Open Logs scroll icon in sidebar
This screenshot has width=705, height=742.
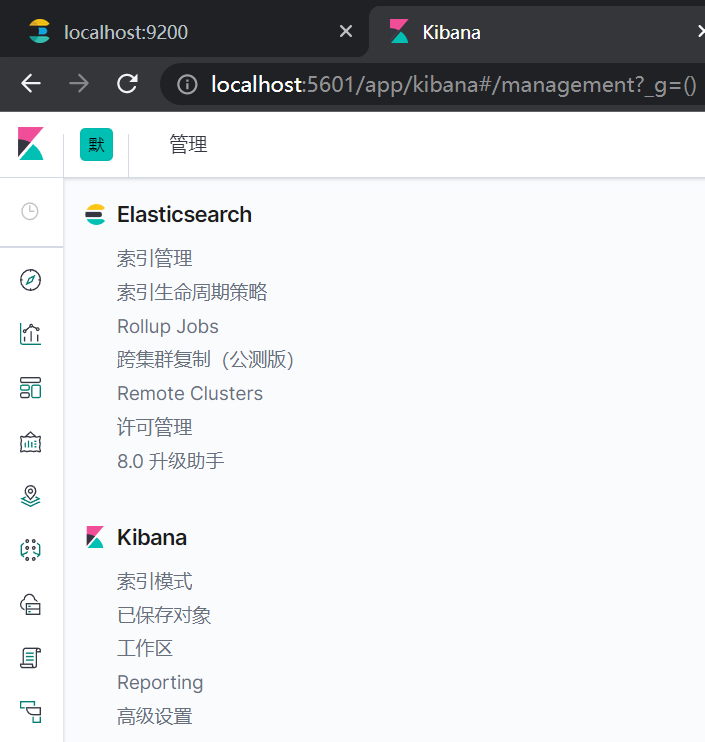[x=30, y=658]
